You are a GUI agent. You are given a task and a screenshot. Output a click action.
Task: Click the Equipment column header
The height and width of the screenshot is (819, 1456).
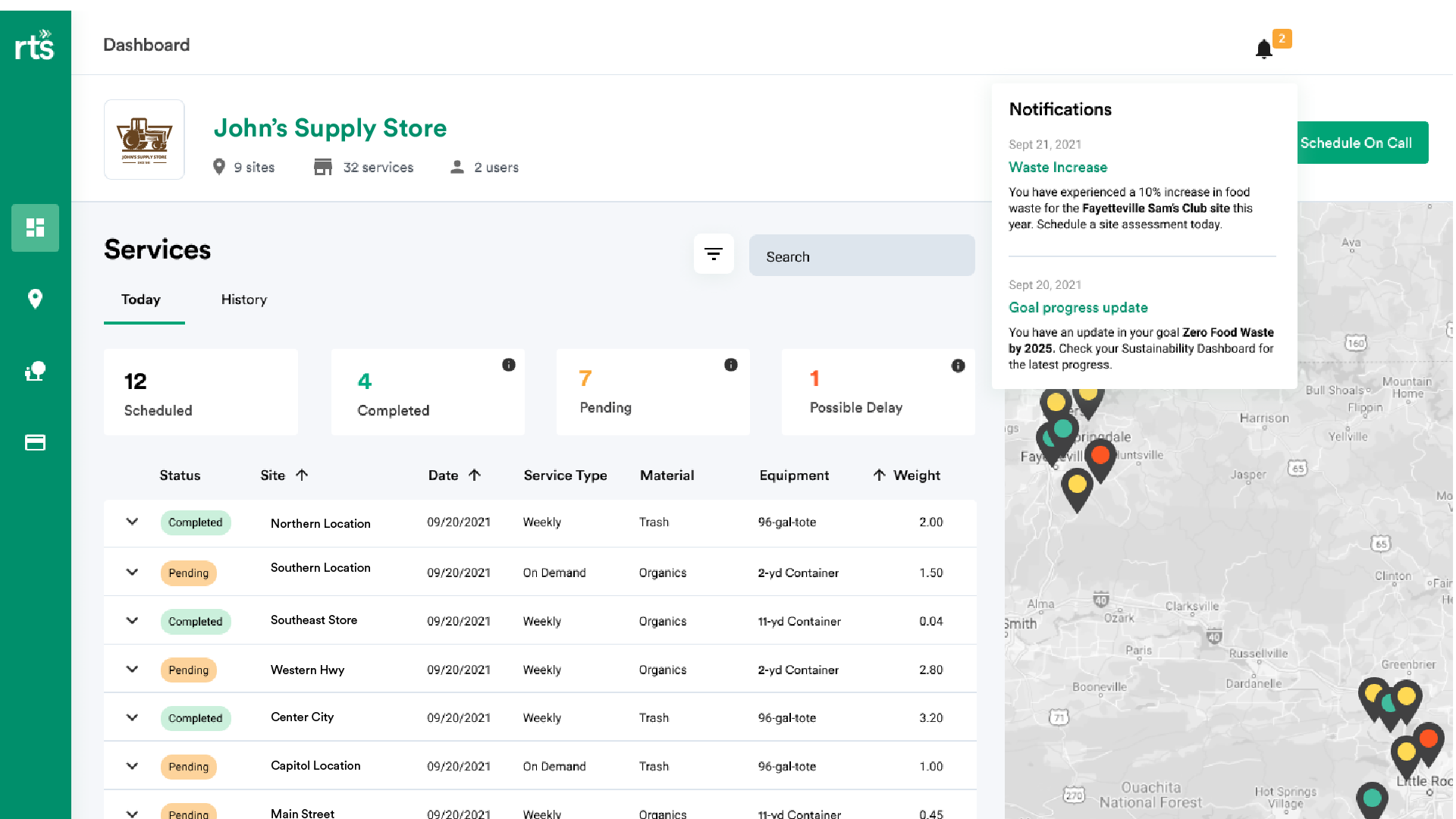[794, 475]
